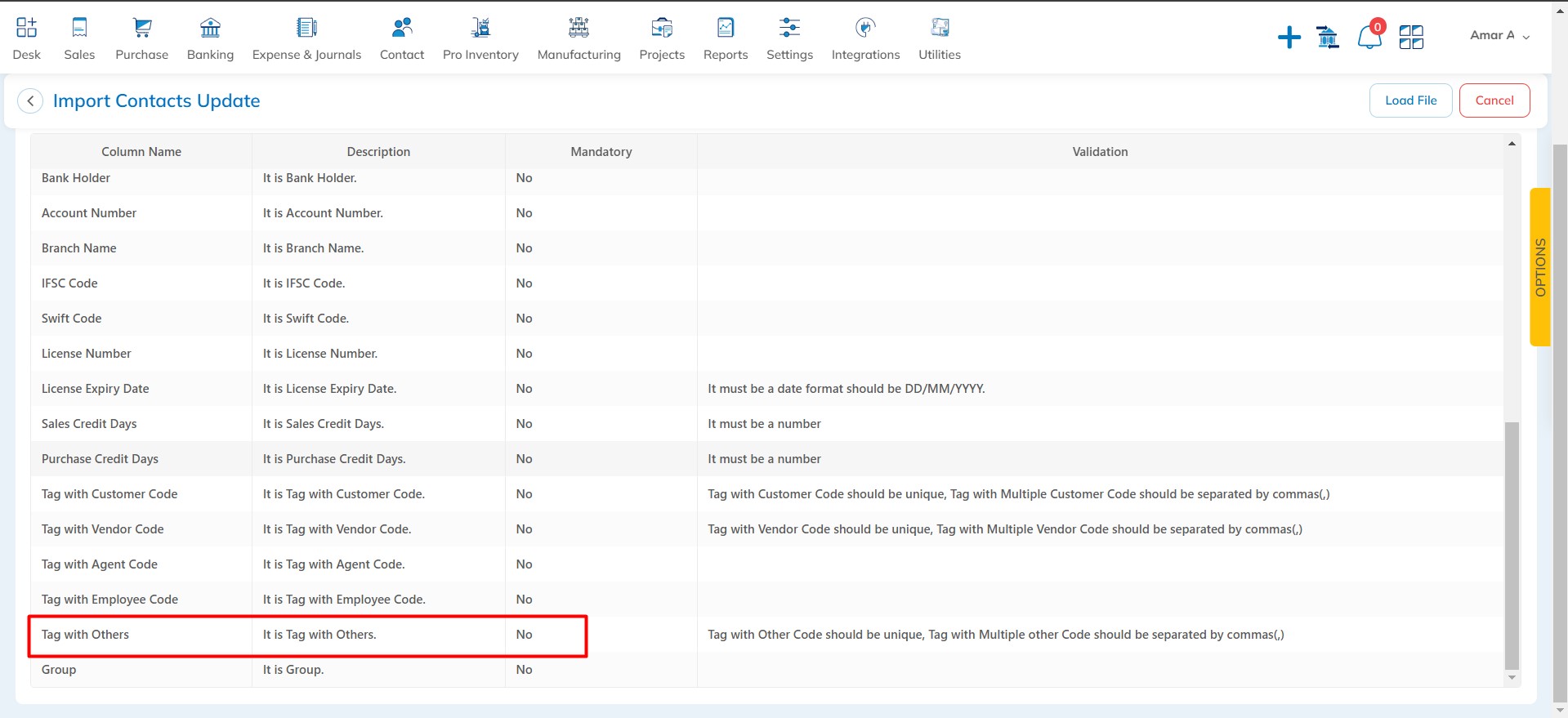Open the dashboard grid icon near profile
The width and height of the screenshot is (1568, 718).
pos(1411,37)
